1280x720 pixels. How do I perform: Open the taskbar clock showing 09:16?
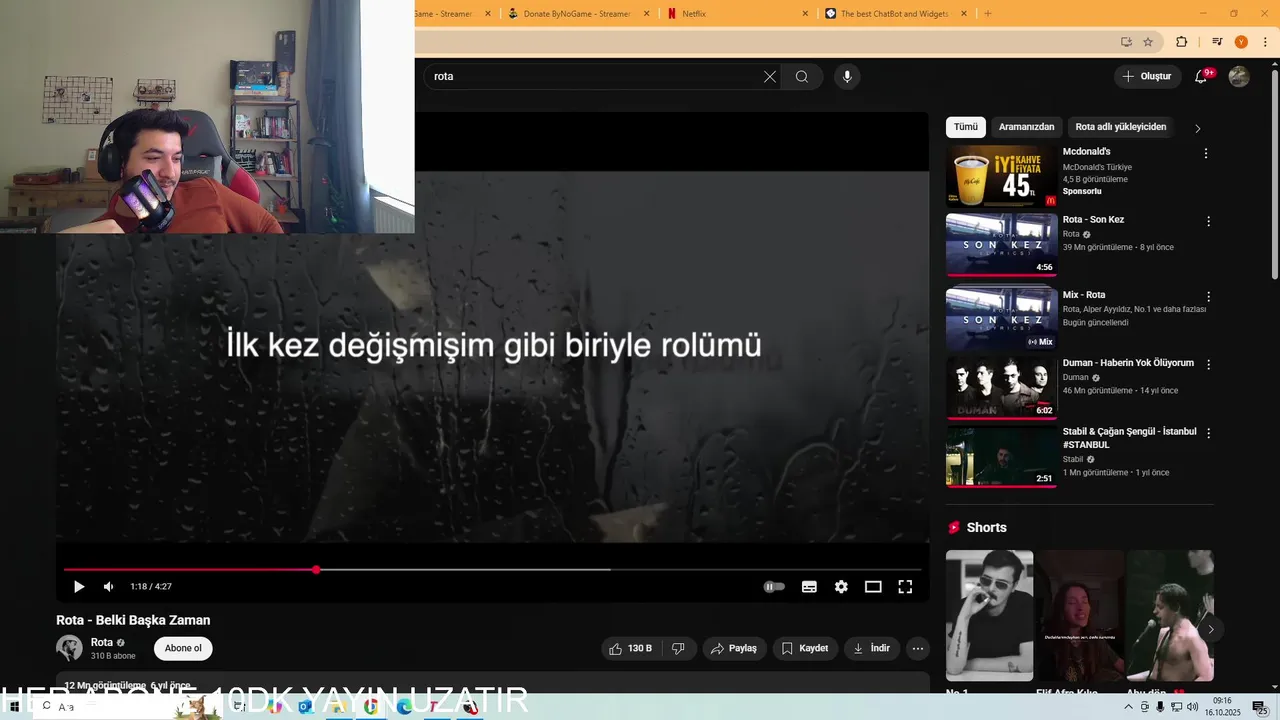click(x=1222, y=707)
